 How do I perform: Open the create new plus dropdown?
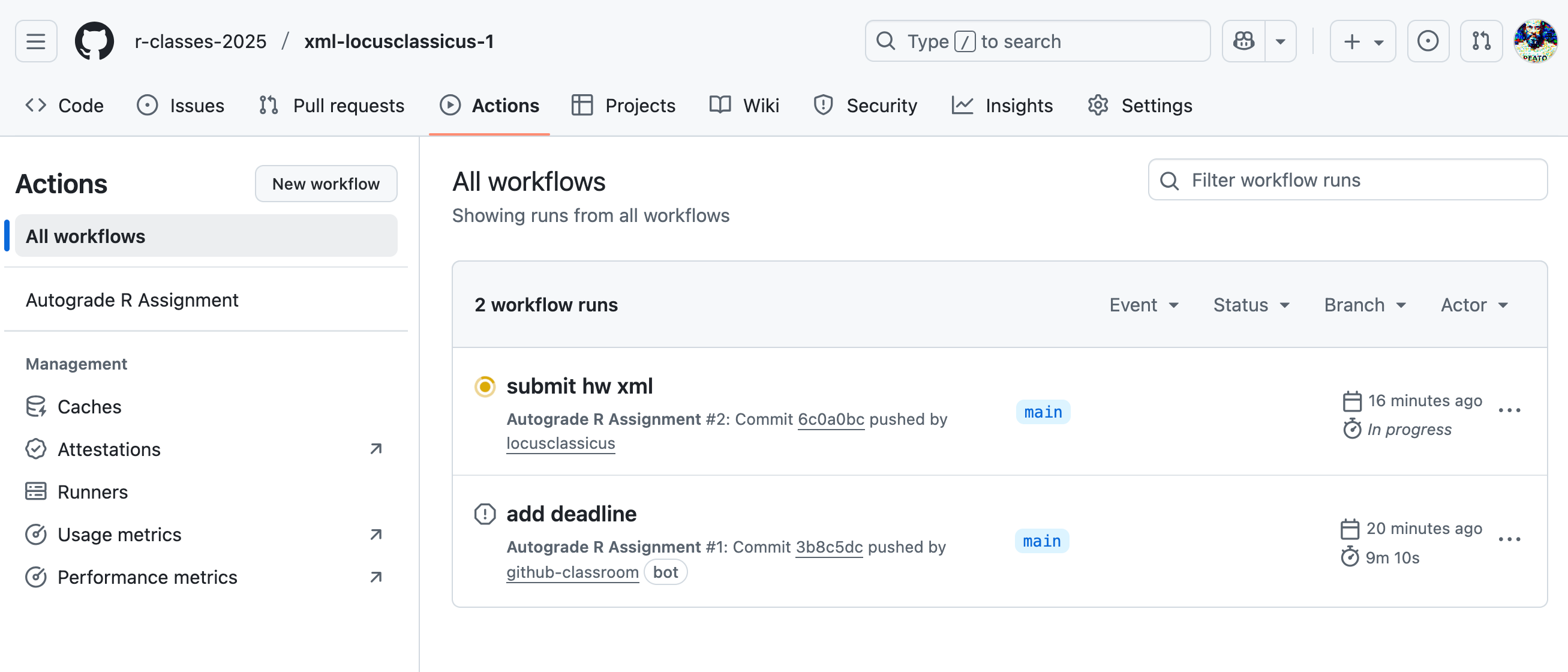(x=1362, y=41)
